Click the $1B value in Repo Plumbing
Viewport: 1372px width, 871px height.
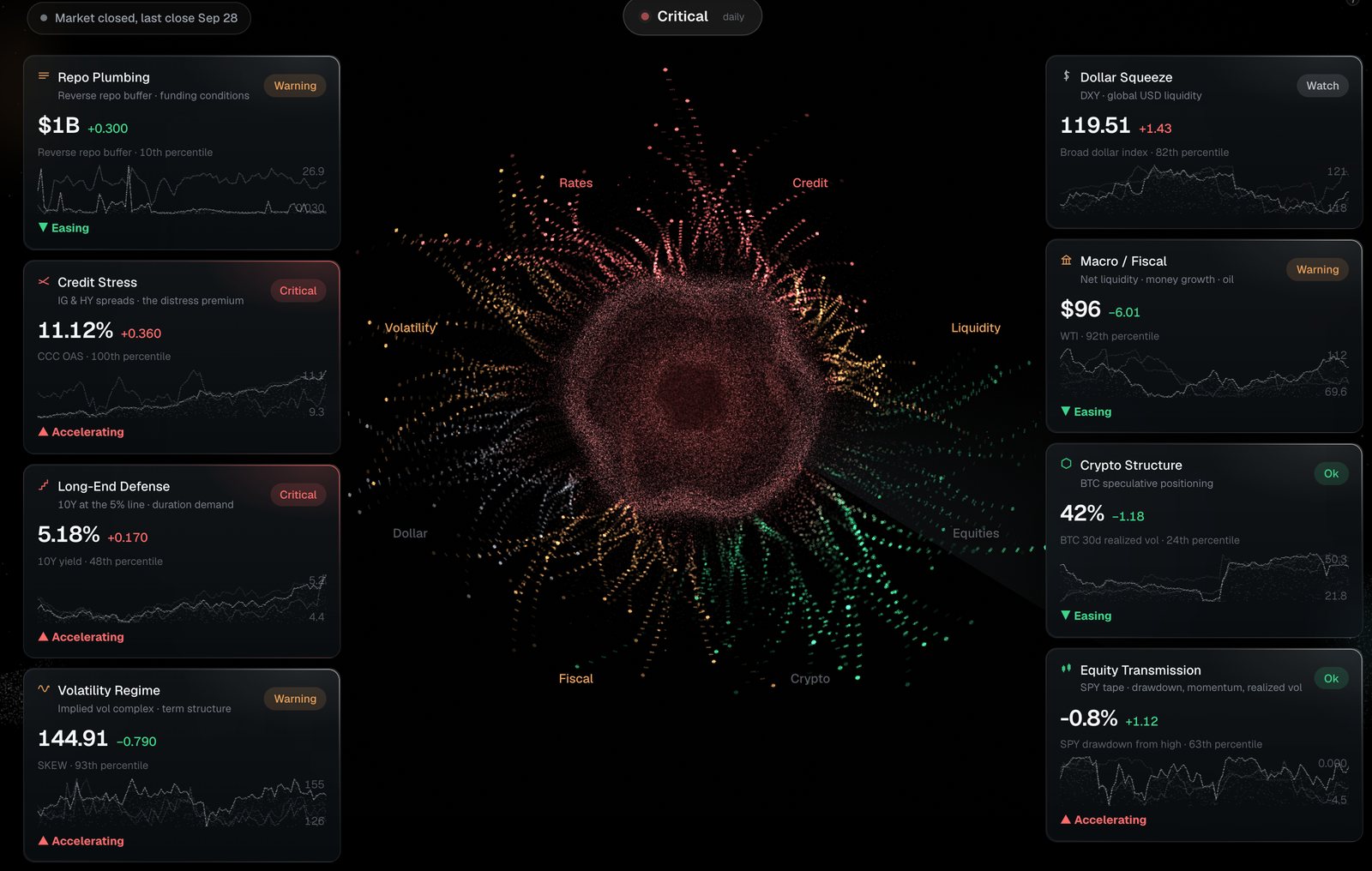coord(58,125)
